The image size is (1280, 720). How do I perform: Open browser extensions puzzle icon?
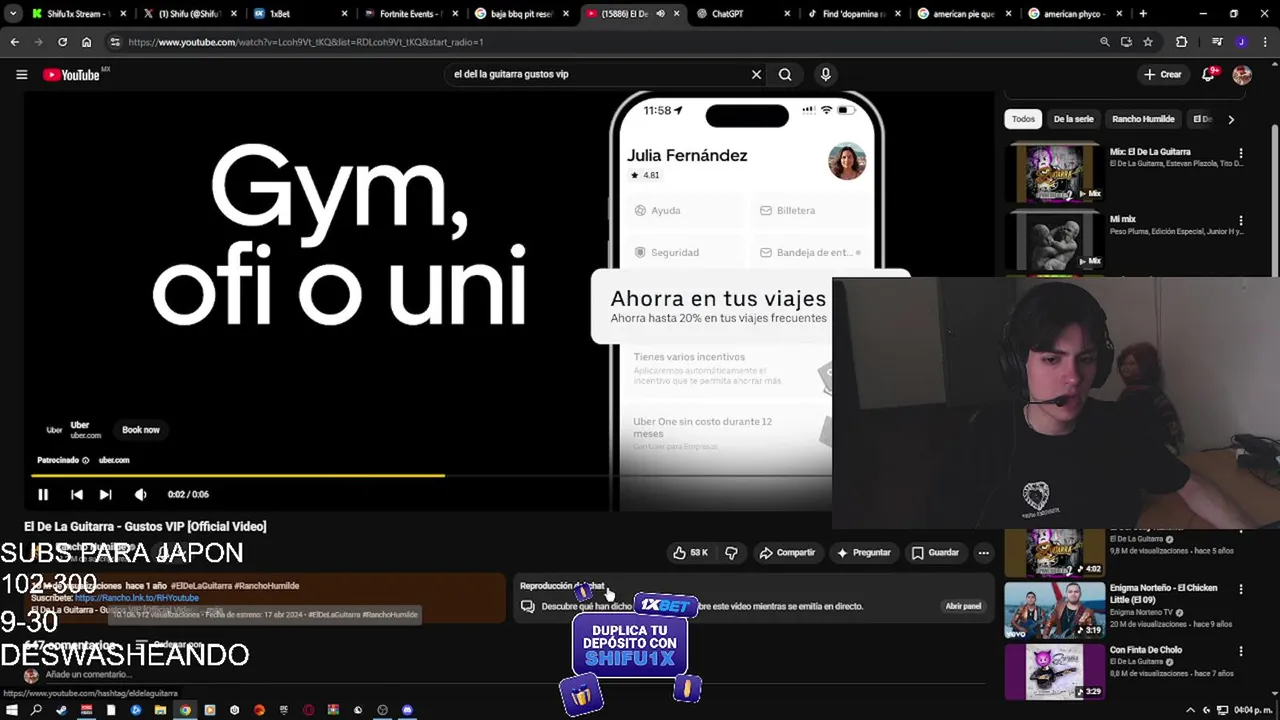[1182, 42]
